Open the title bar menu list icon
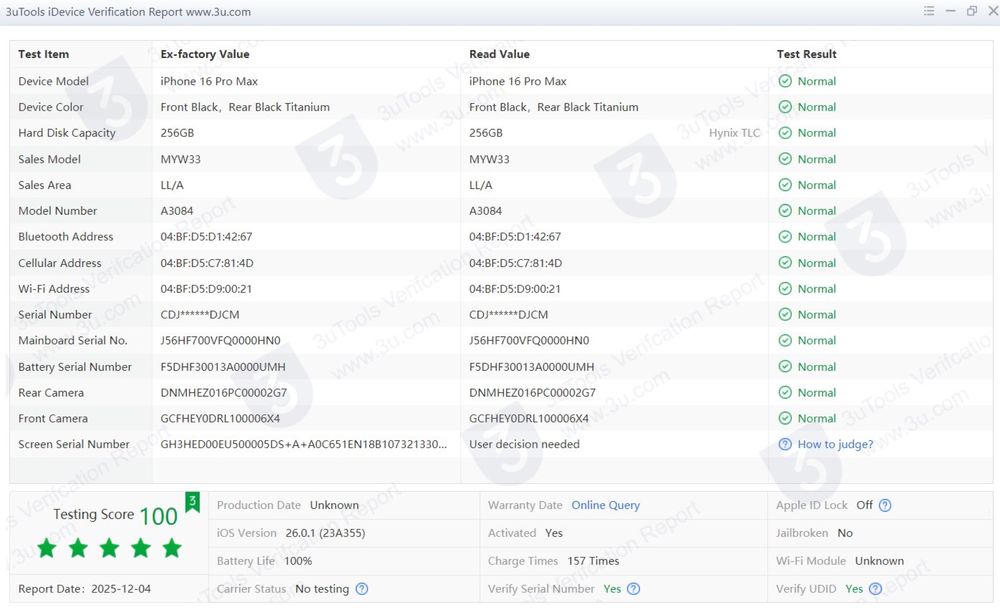Screen dimensions: 1000x610 929,11
